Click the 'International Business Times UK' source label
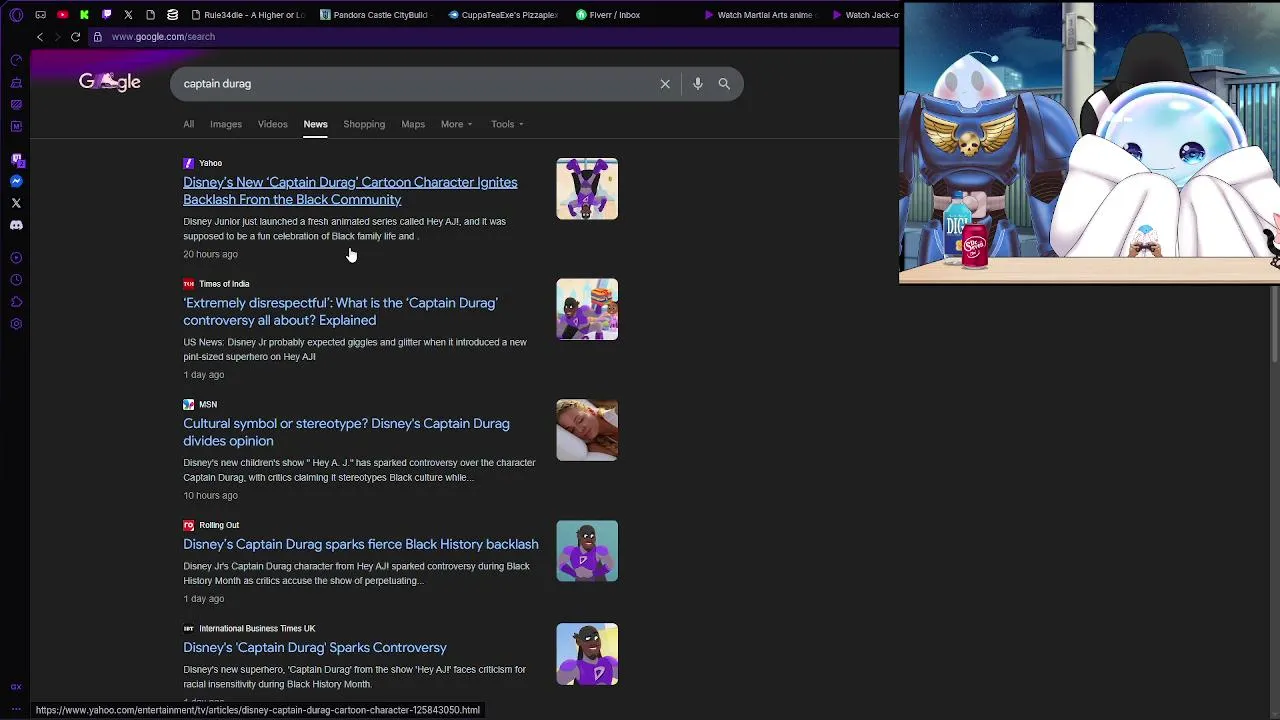This screenshot has width=1280, height=720. click(x=257, y=629)
